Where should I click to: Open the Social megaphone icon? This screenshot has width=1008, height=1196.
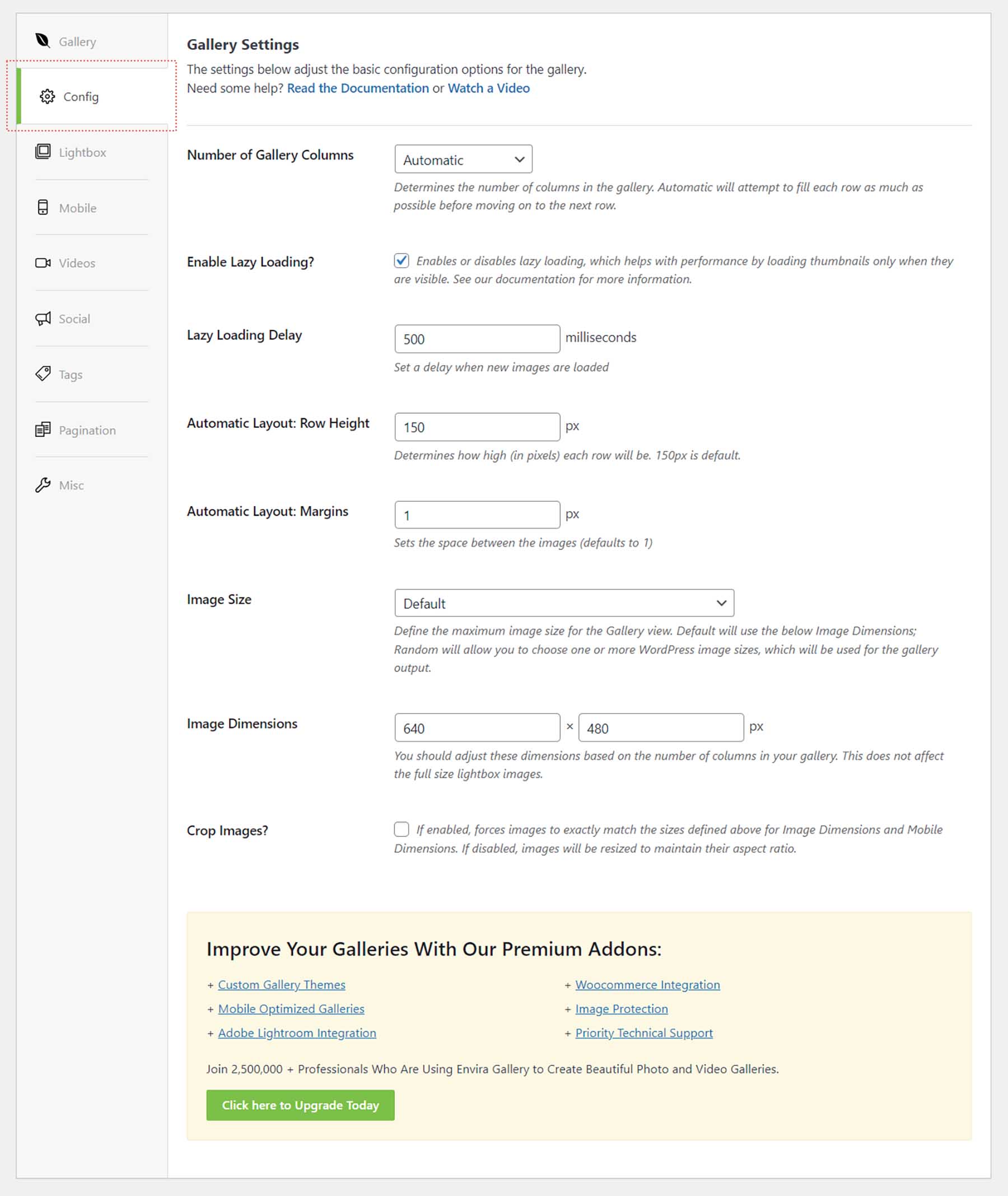click(44, 318)
